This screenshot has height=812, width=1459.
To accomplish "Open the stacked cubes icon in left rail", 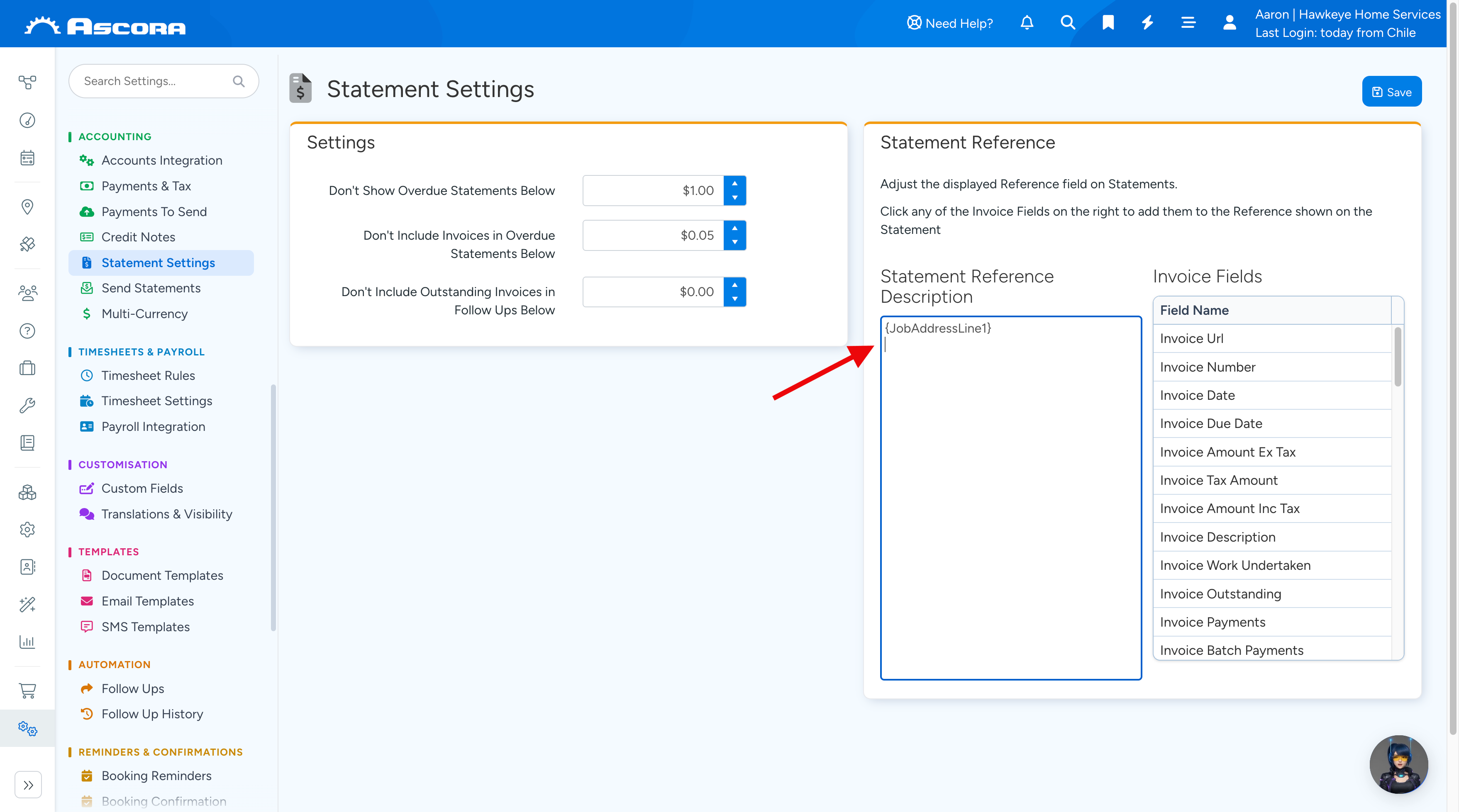I will click(27, 493).
